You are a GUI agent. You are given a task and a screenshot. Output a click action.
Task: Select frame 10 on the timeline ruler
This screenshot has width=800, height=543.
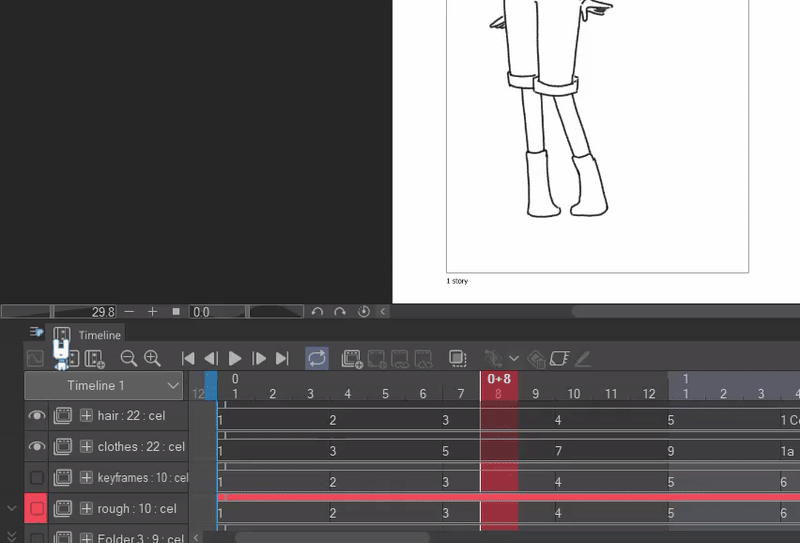tap(574, 394)
